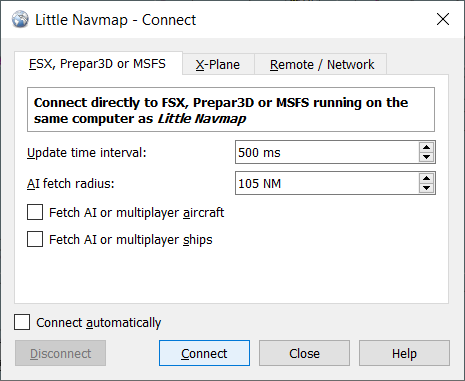Image resolution: width=465 pixels, height=381 pixels.
Task: Open Help for the Connect dialog
Action: point(404,353)
